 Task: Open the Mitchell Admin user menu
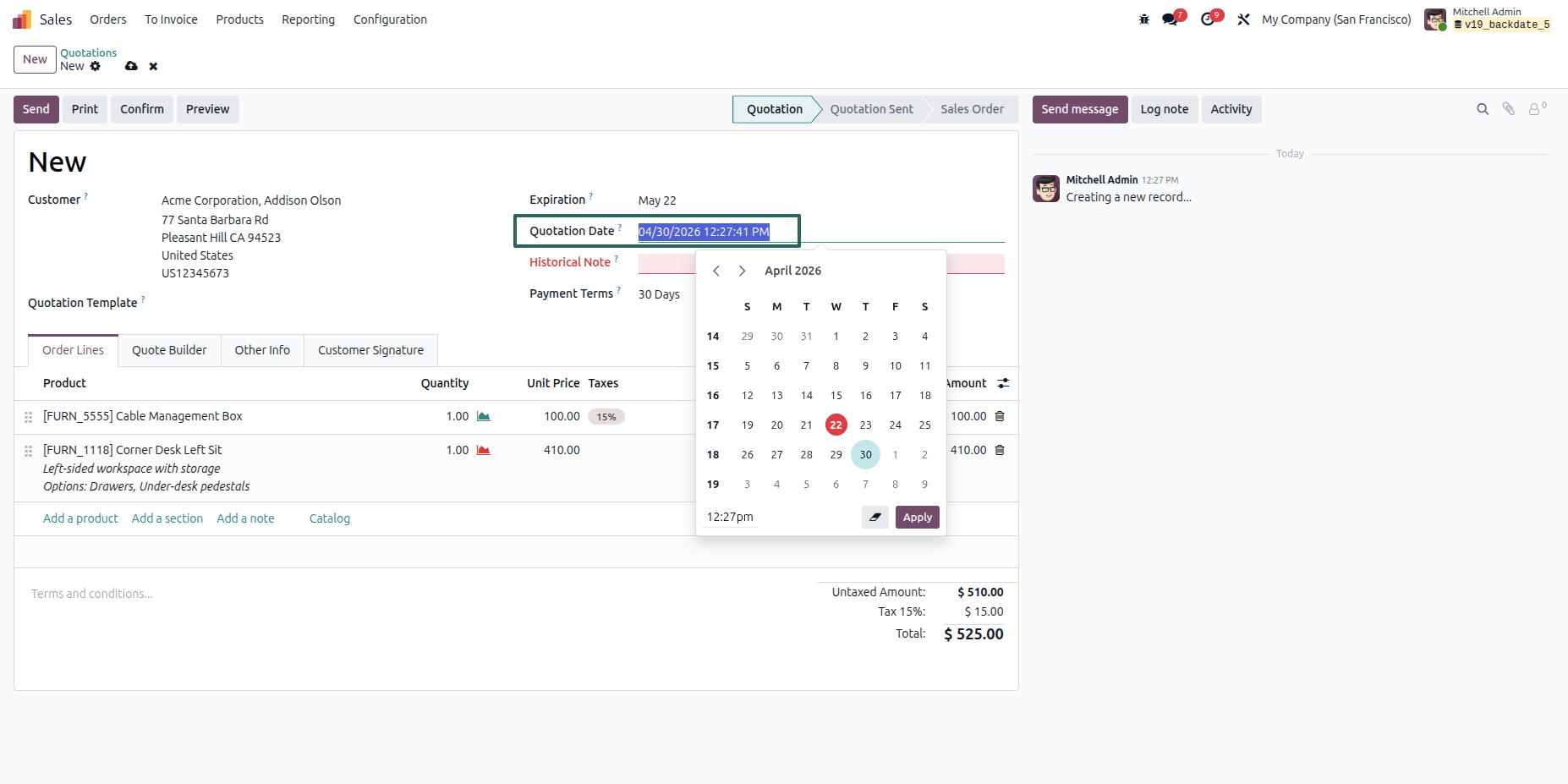point(1489,19)
